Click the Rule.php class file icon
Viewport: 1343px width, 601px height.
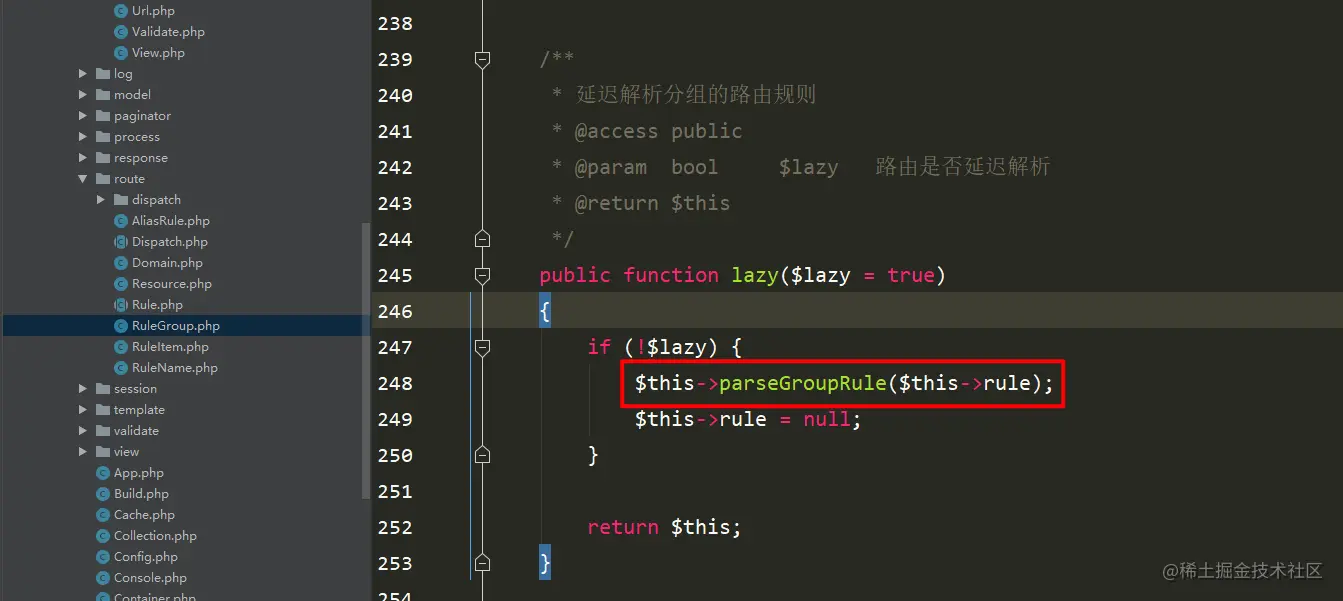121,305
